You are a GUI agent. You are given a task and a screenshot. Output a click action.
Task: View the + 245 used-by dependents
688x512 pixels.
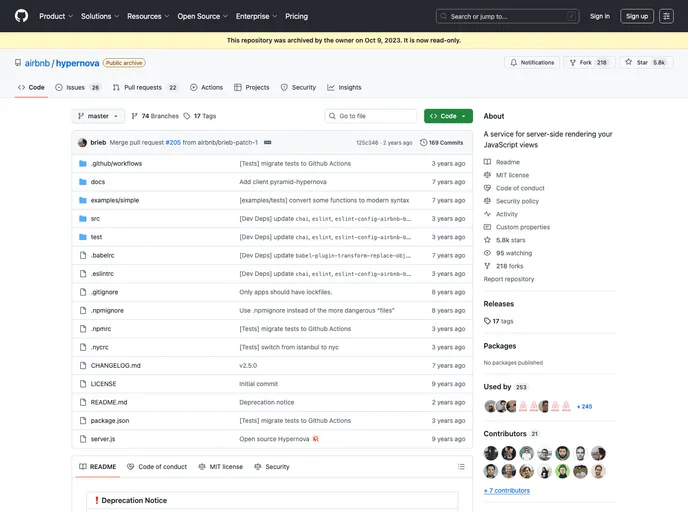point(584,407)
